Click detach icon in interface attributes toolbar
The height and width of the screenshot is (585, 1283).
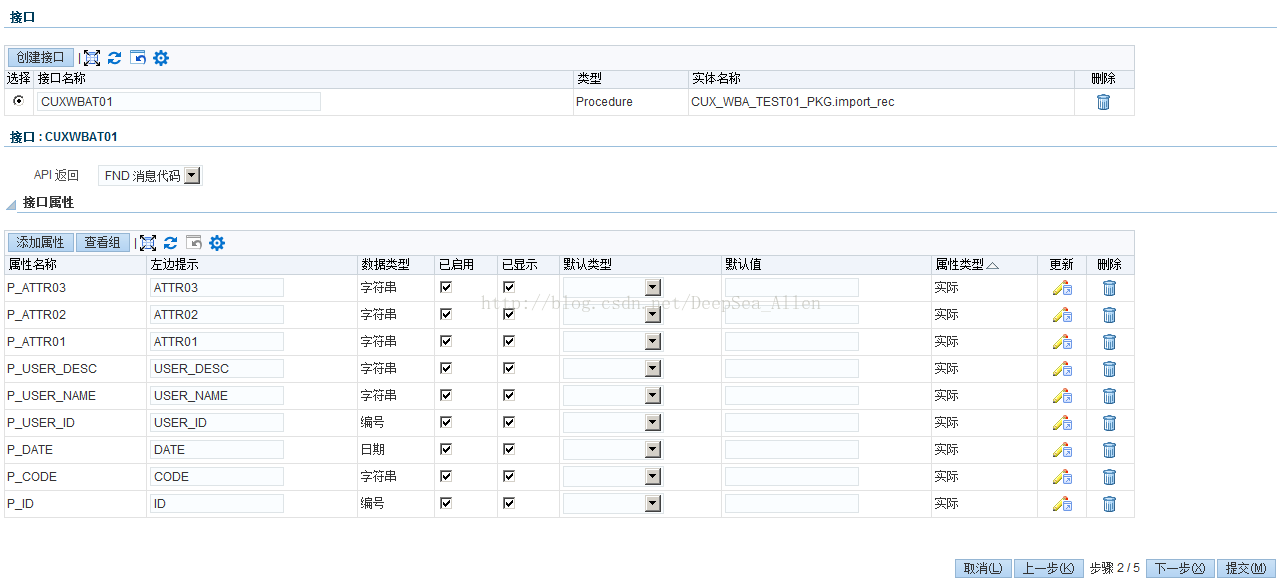click(148, 243)
